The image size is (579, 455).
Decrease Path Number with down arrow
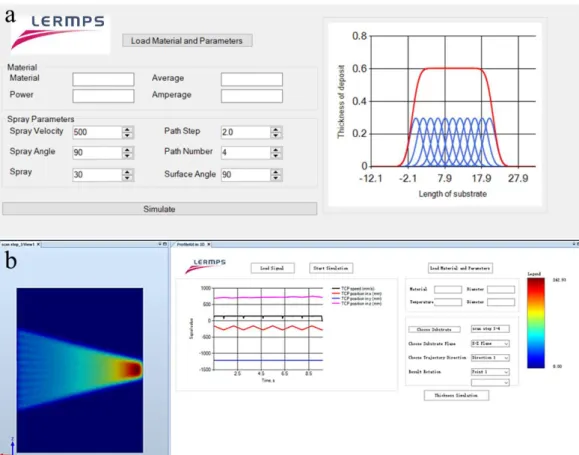(276, 156)
